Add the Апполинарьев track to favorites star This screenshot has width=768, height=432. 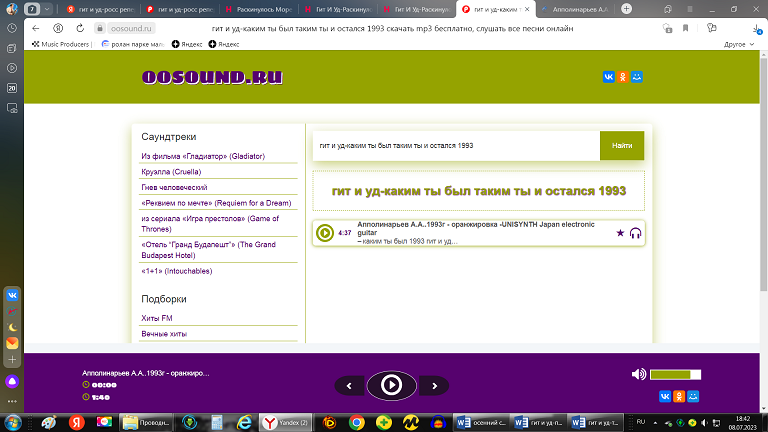click(x=620, y=233)
